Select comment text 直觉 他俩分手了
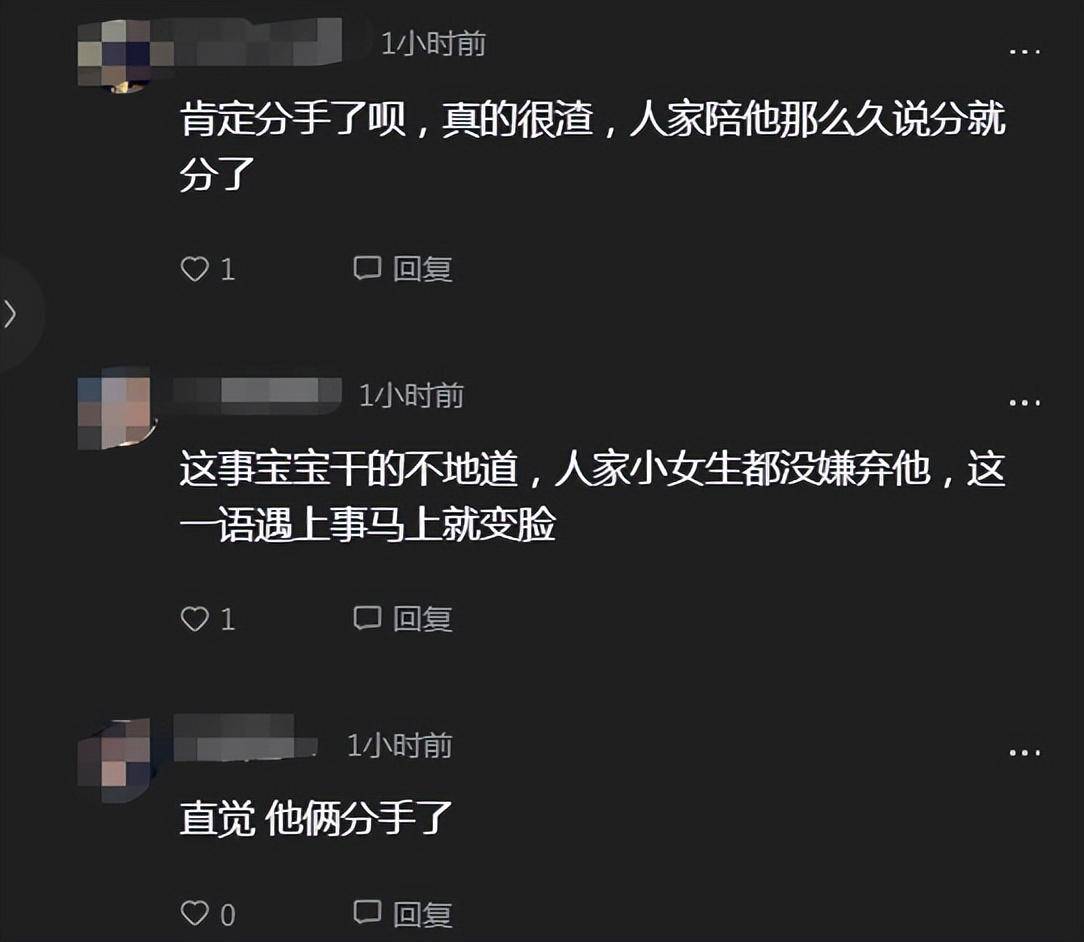This screenshot has height=942, width=1084. click(x=316, y=818)
